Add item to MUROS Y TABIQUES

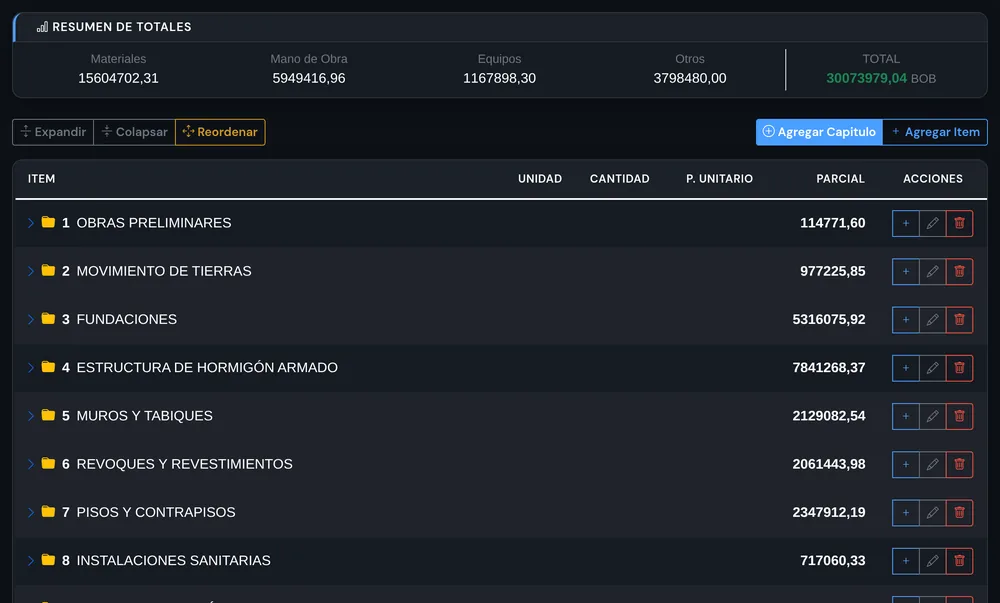[906, 416]
